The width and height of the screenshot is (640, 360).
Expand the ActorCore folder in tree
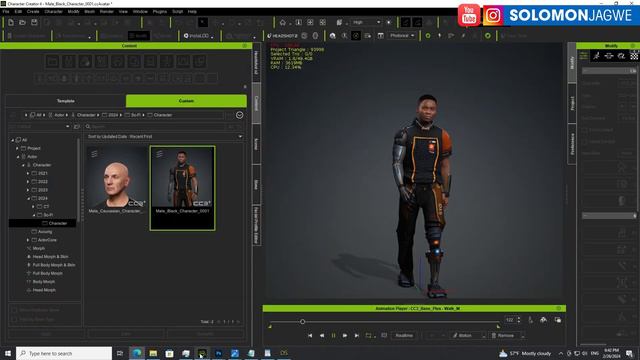tap(28, 240)
